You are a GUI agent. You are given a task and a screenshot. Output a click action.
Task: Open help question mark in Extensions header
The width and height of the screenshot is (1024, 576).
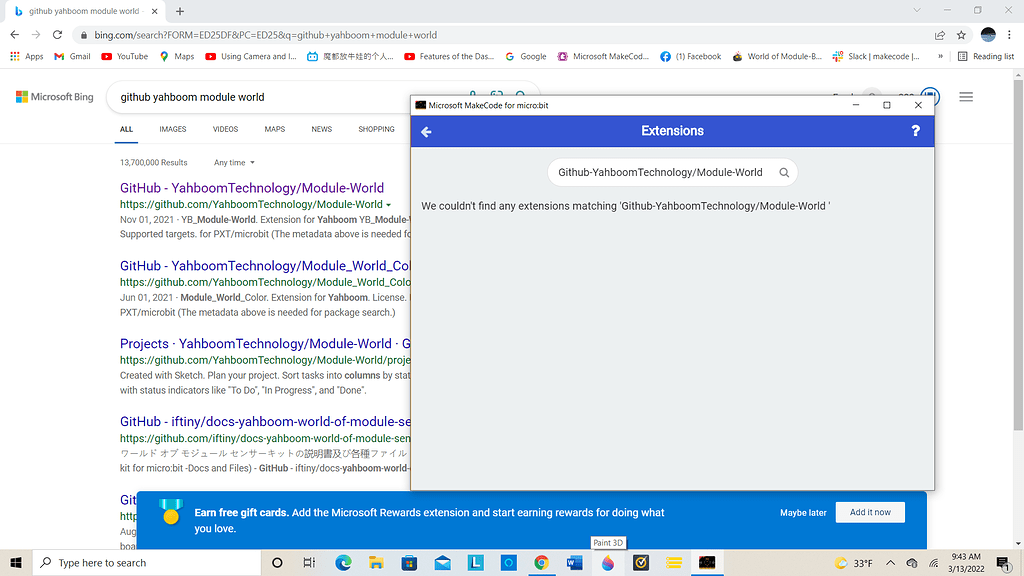click(x=915, y=131)
